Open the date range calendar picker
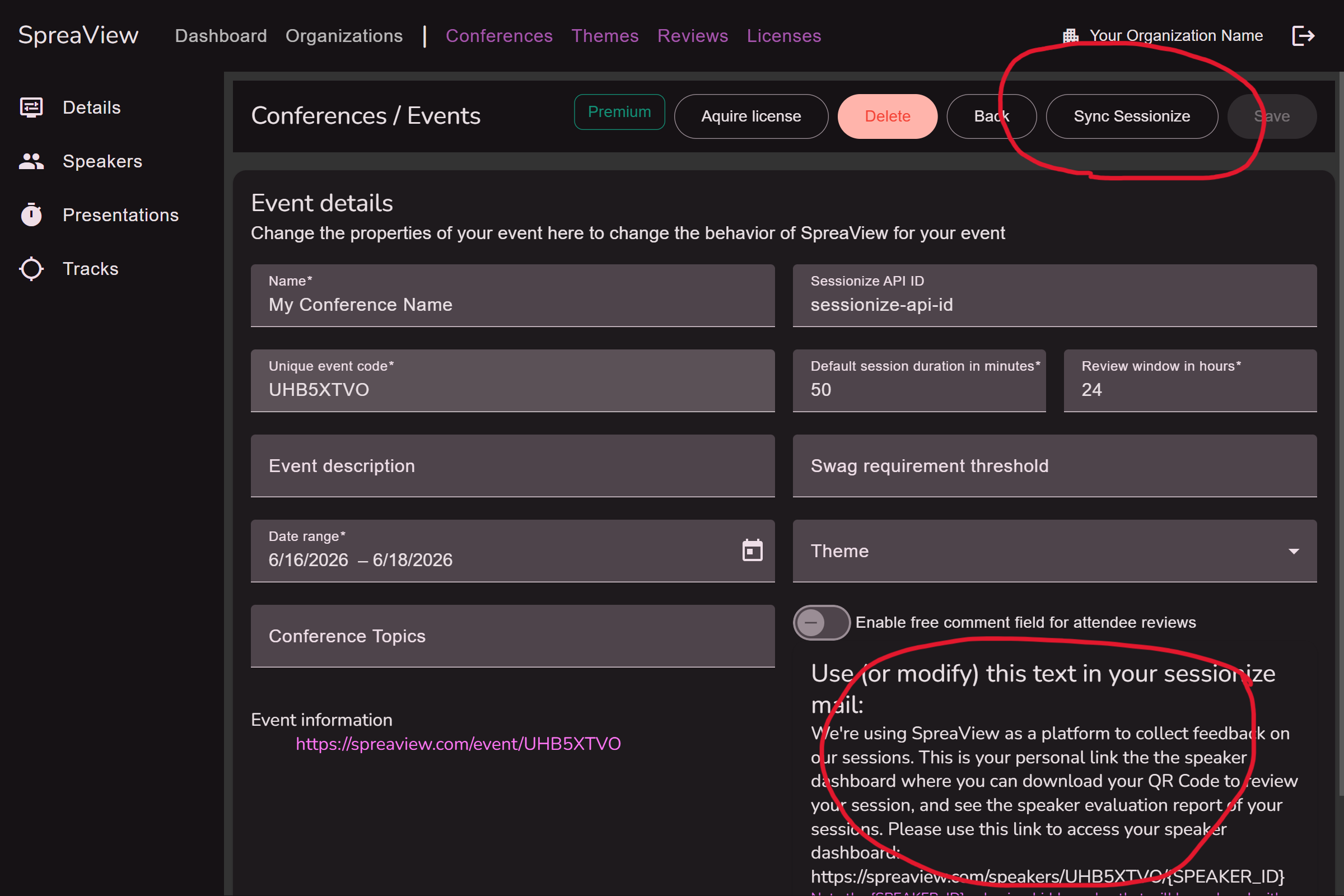The height and width of the screenshot is (896, 1344). pyautogui.click(x=752, y=550)
